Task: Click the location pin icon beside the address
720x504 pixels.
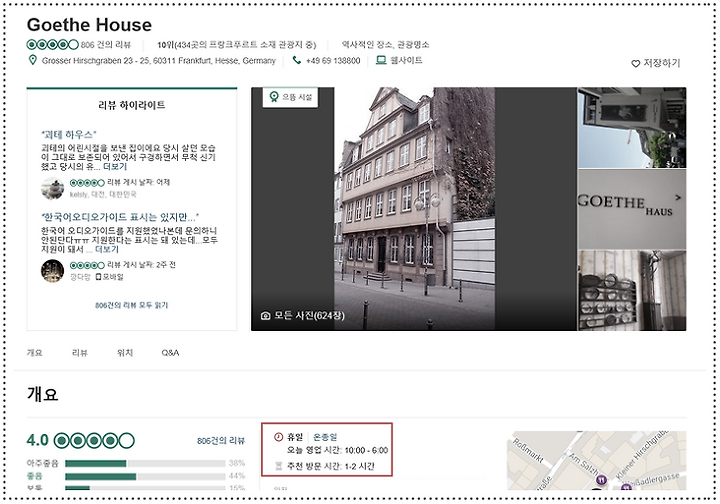Action: click(x=32, y=60)
